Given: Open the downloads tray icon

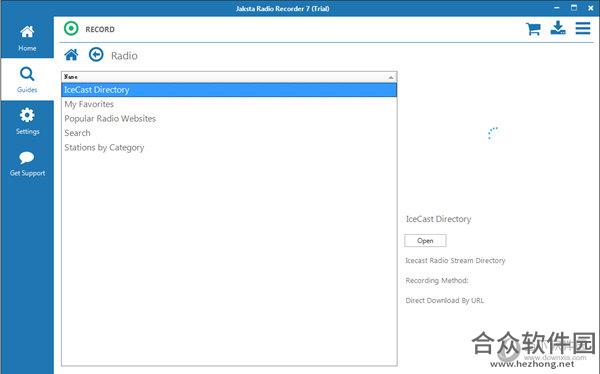Looking at the screenshot, I should 558,28.
